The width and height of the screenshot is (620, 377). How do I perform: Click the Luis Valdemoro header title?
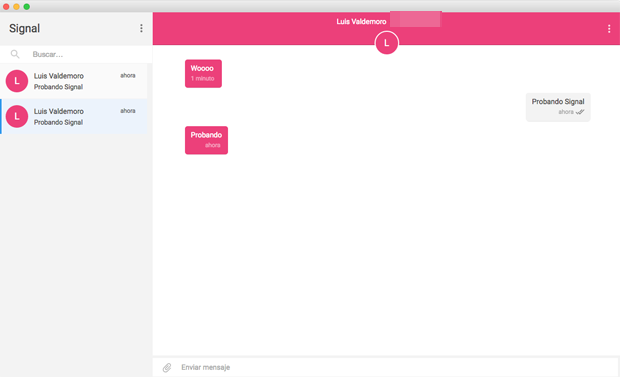361,22
